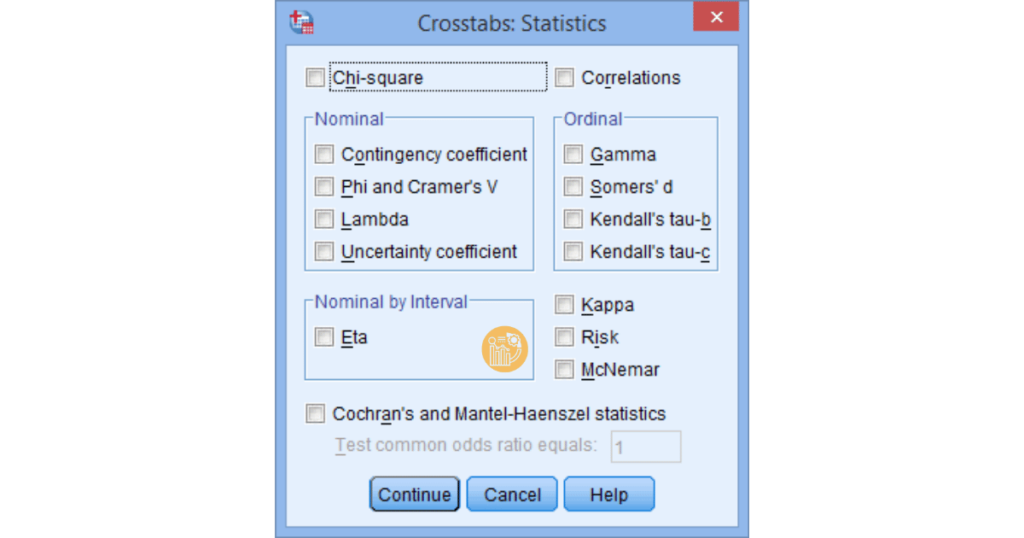Check the Gamma ordinal statistic

(x=573, y=154)
